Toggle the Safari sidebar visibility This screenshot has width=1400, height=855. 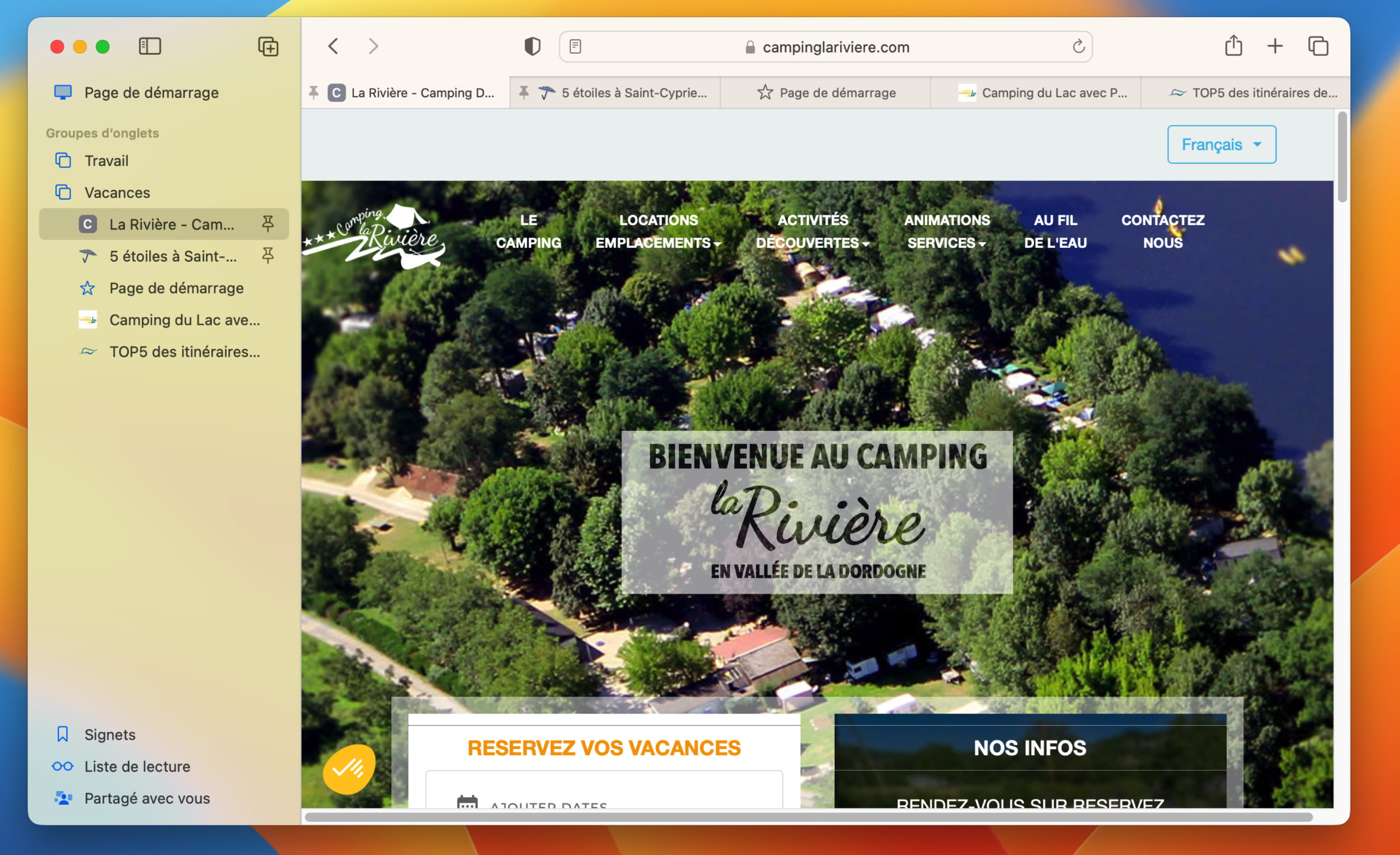150,46
